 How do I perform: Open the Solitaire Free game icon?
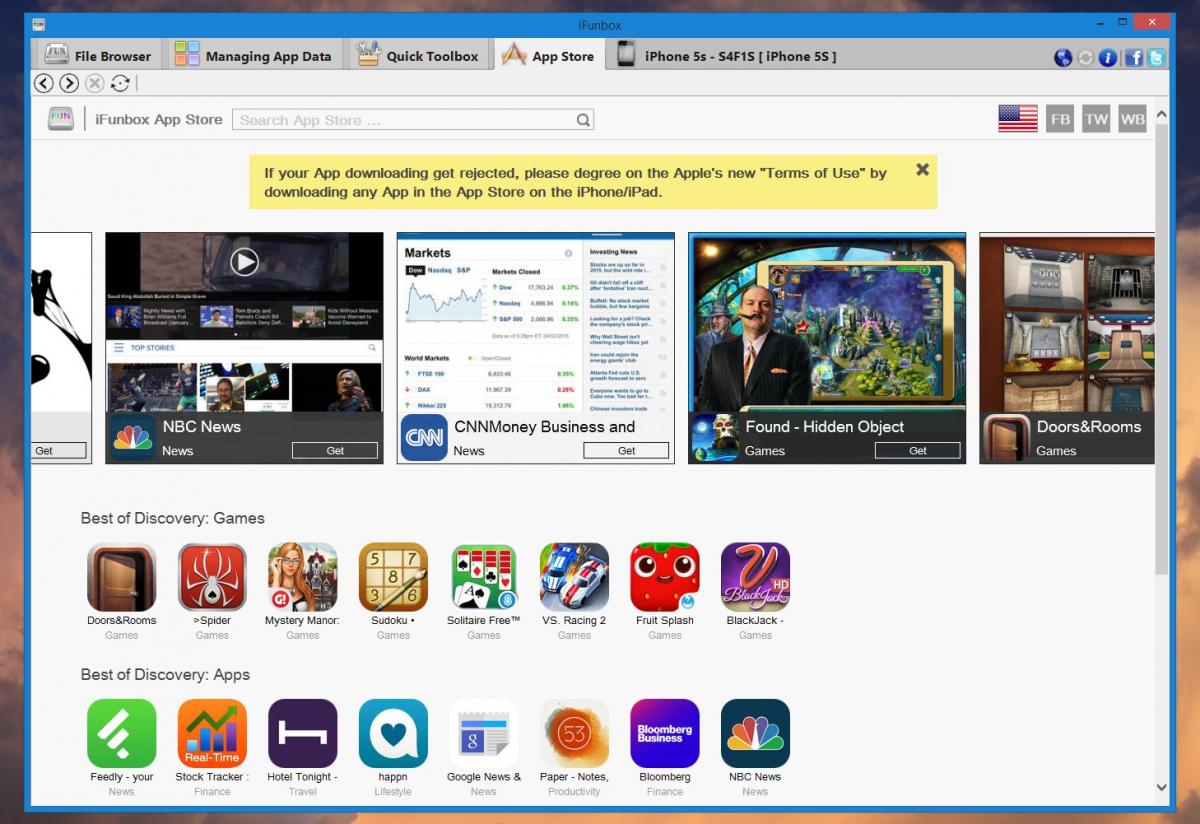484,577
